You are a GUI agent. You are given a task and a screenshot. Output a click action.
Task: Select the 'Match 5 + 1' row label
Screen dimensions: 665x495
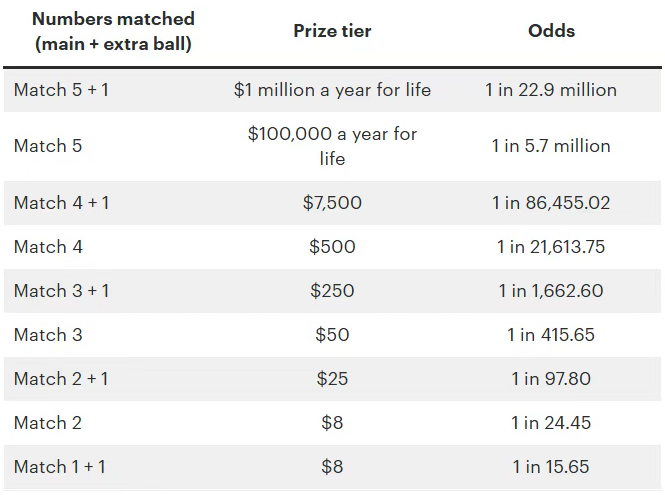[62, 90]
